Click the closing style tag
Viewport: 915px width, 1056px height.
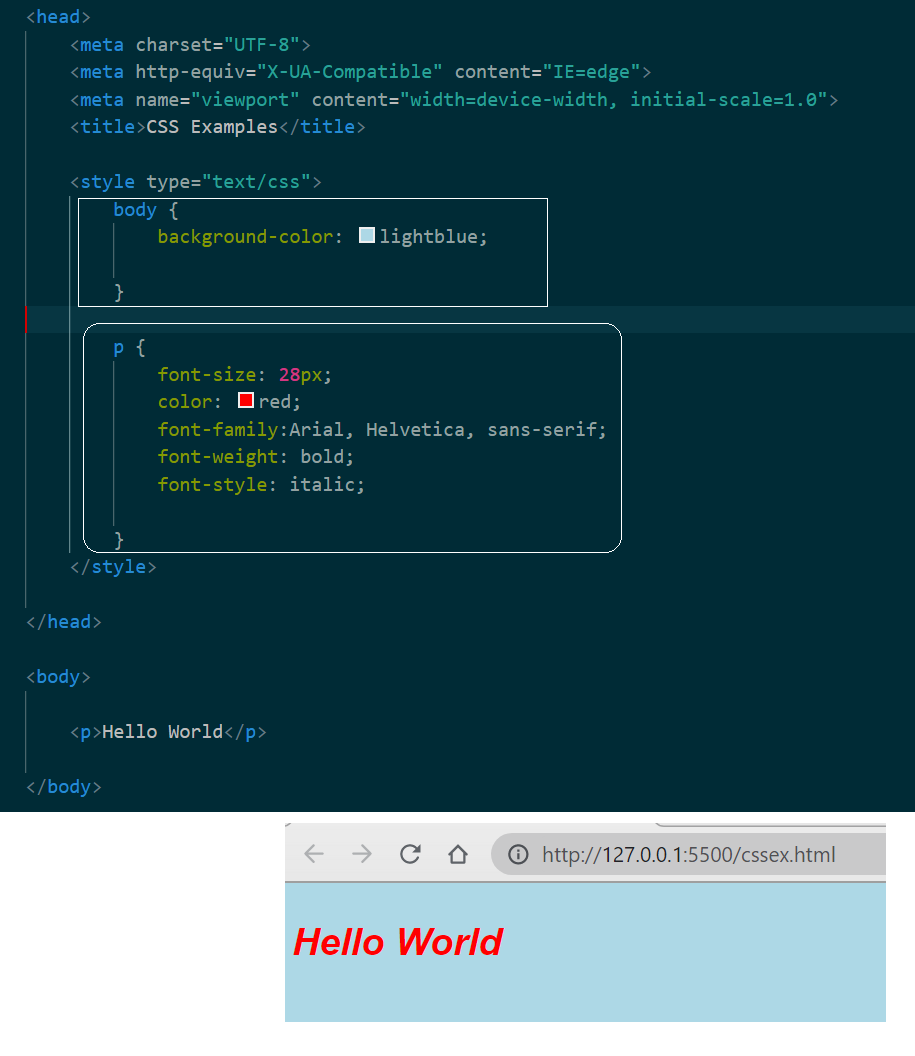click(113, 567)
